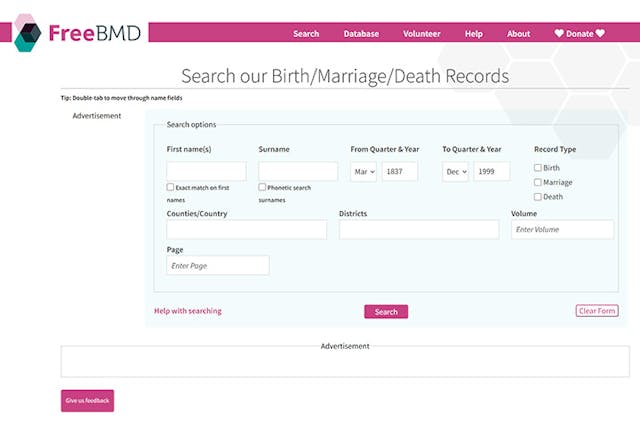Open the Help with searching link

pyautogui.click(x=188, y=311)
